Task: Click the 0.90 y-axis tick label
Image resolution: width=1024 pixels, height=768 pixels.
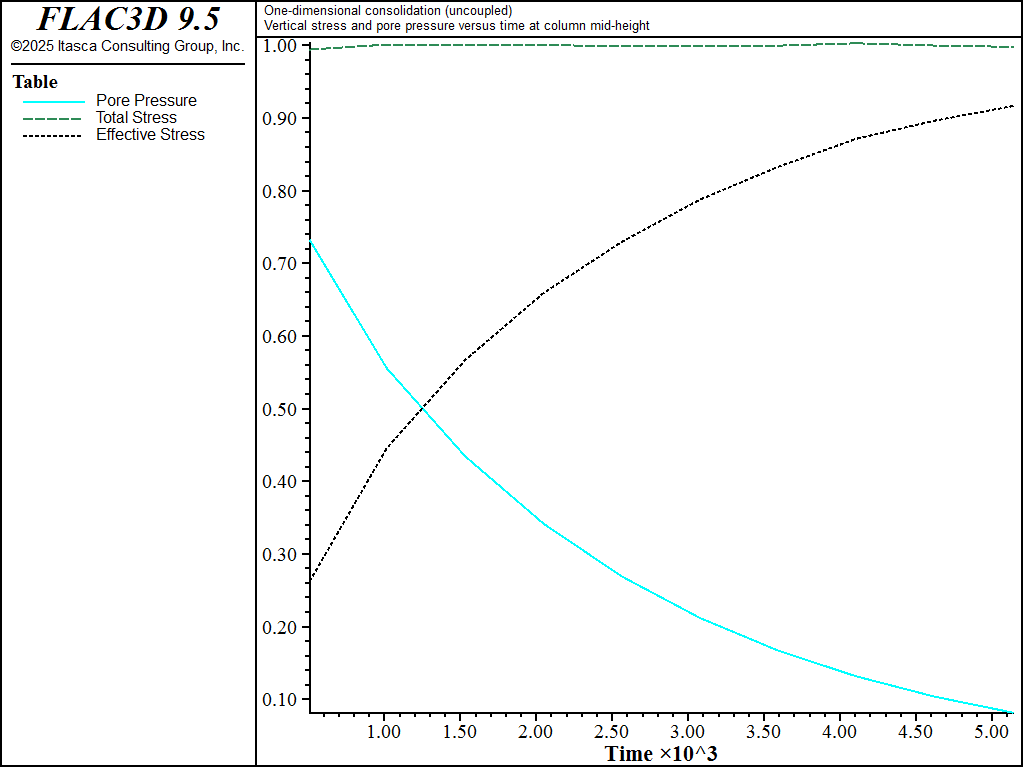Action: pos(280,118)
